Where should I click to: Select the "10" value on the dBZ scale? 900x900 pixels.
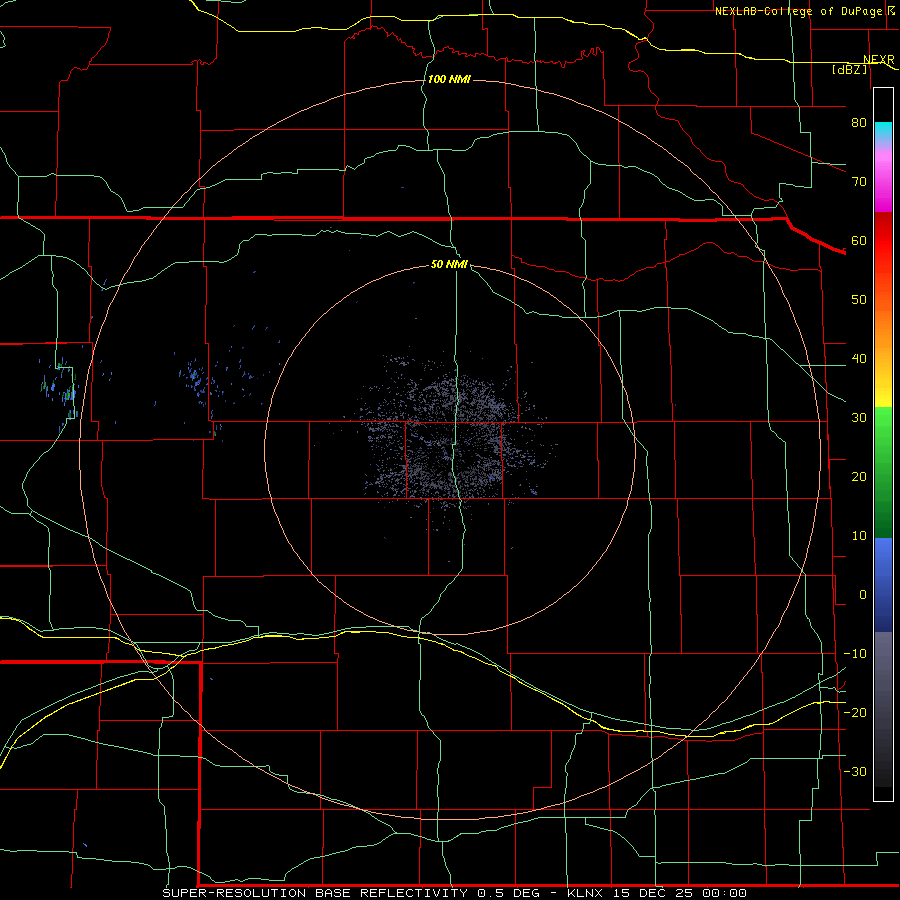pyautogui.click(x=859, y=536)
